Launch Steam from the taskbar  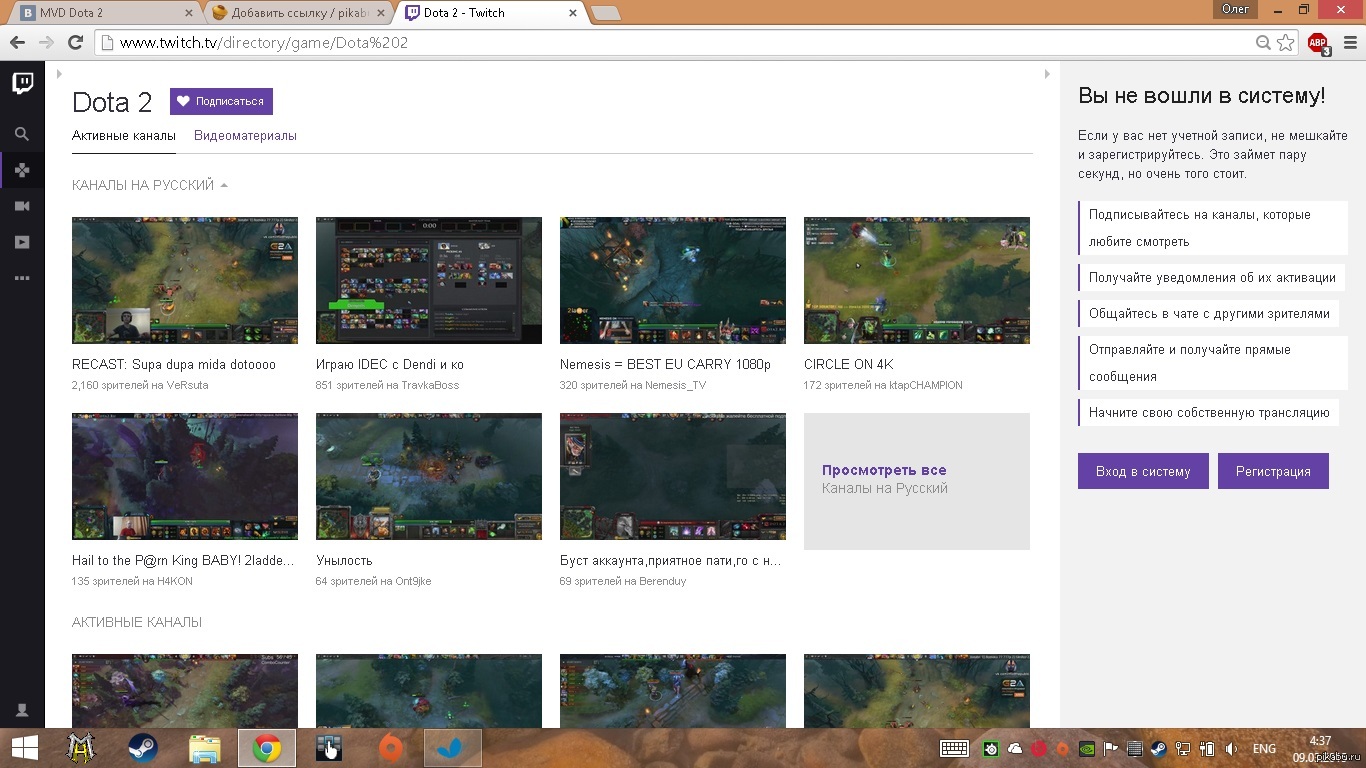point(143,748)
